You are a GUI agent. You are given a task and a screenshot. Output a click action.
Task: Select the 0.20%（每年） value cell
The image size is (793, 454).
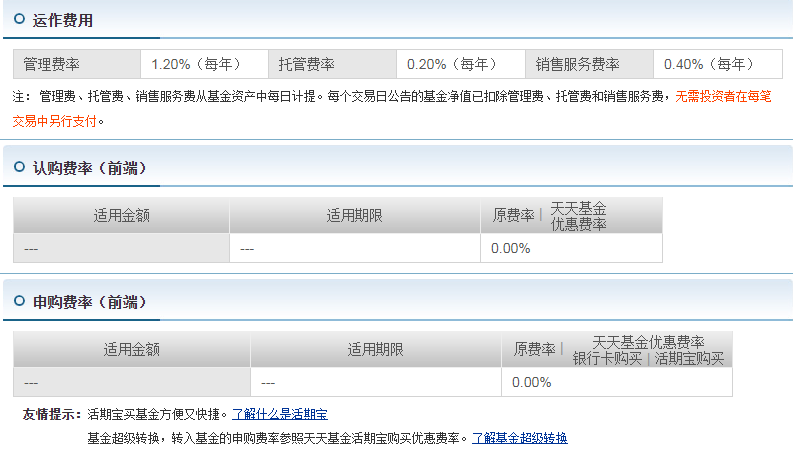[461, 64]
